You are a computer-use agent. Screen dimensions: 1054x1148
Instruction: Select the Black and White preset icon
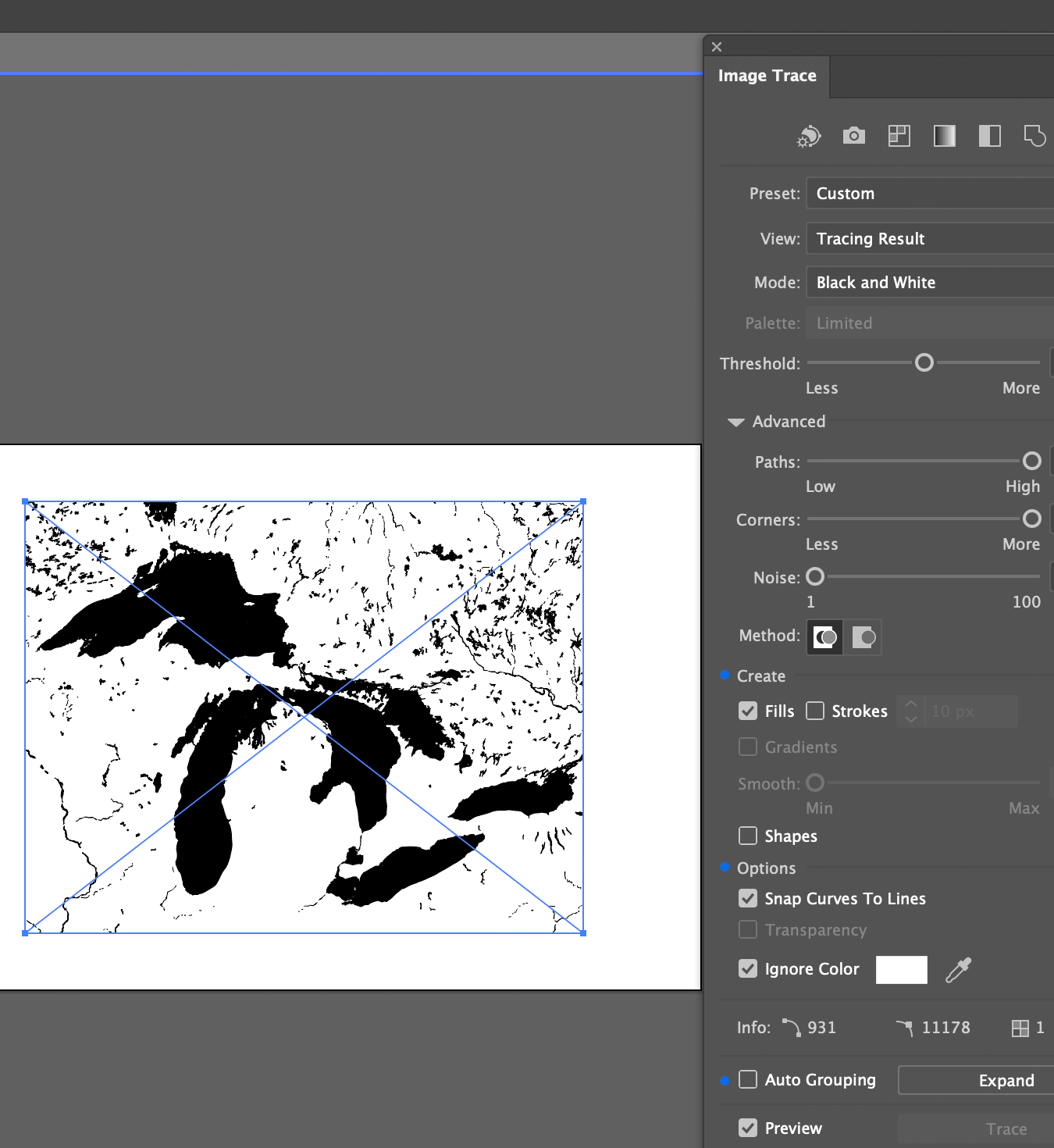tap(989, 136)
